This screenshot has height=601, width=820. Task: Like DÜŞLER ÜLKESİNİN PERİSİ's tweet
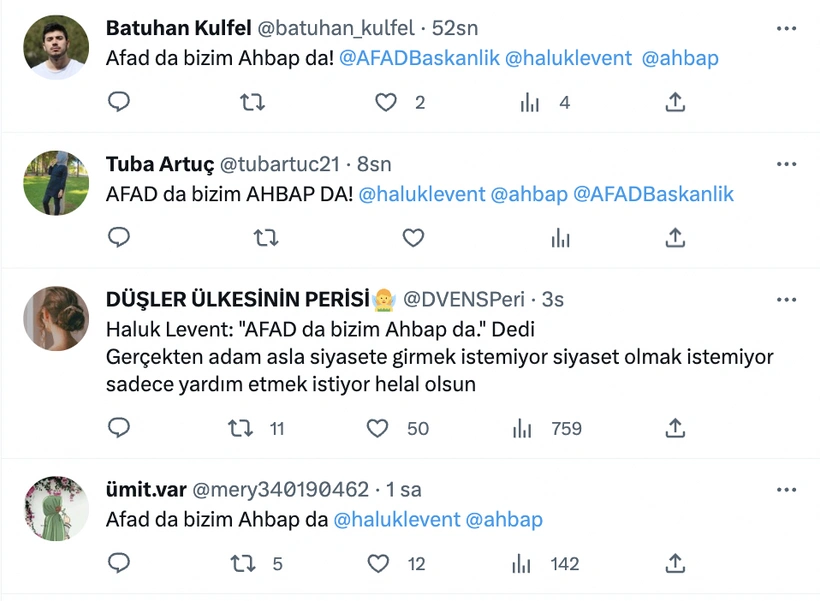pos(377,428)
